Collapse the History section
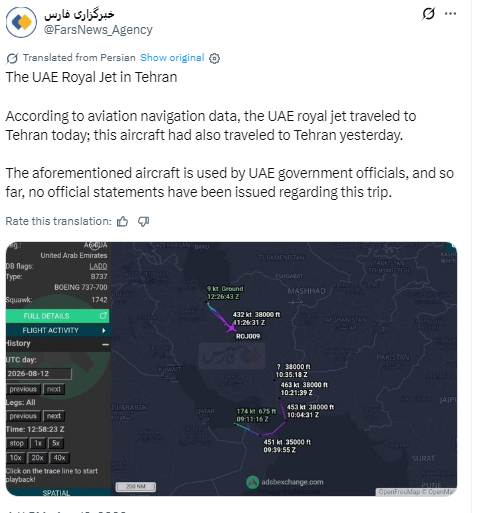The image size is (479, 513). pyautogui.click(x=105, y=344)
